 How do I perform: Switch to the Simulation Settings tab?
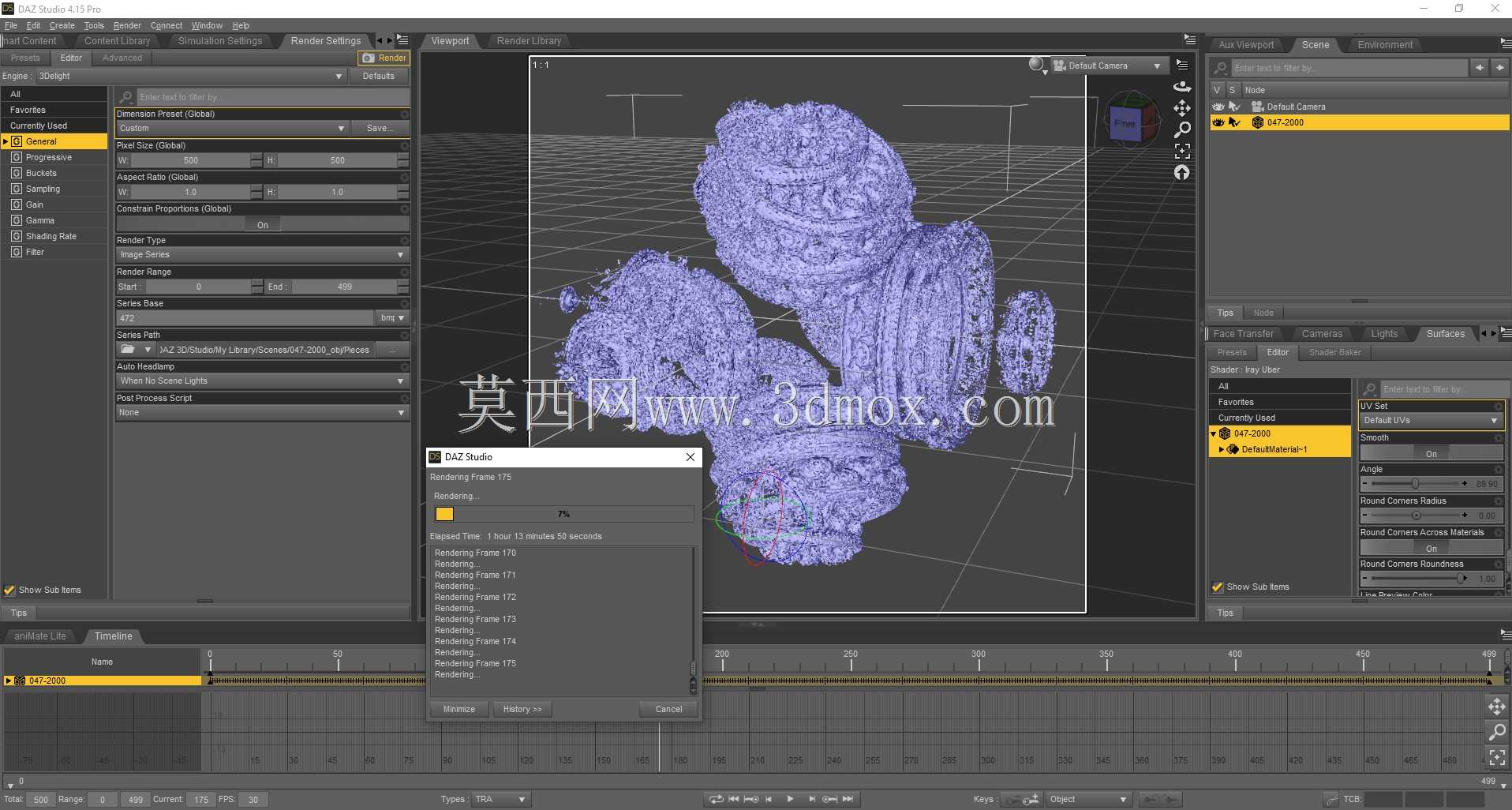220,41
